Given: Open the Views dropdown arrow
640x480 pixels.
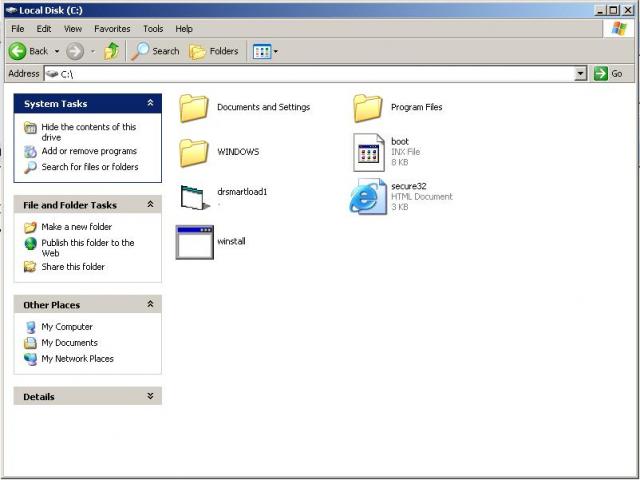Looking at the screenshot, I should point(276,51).
